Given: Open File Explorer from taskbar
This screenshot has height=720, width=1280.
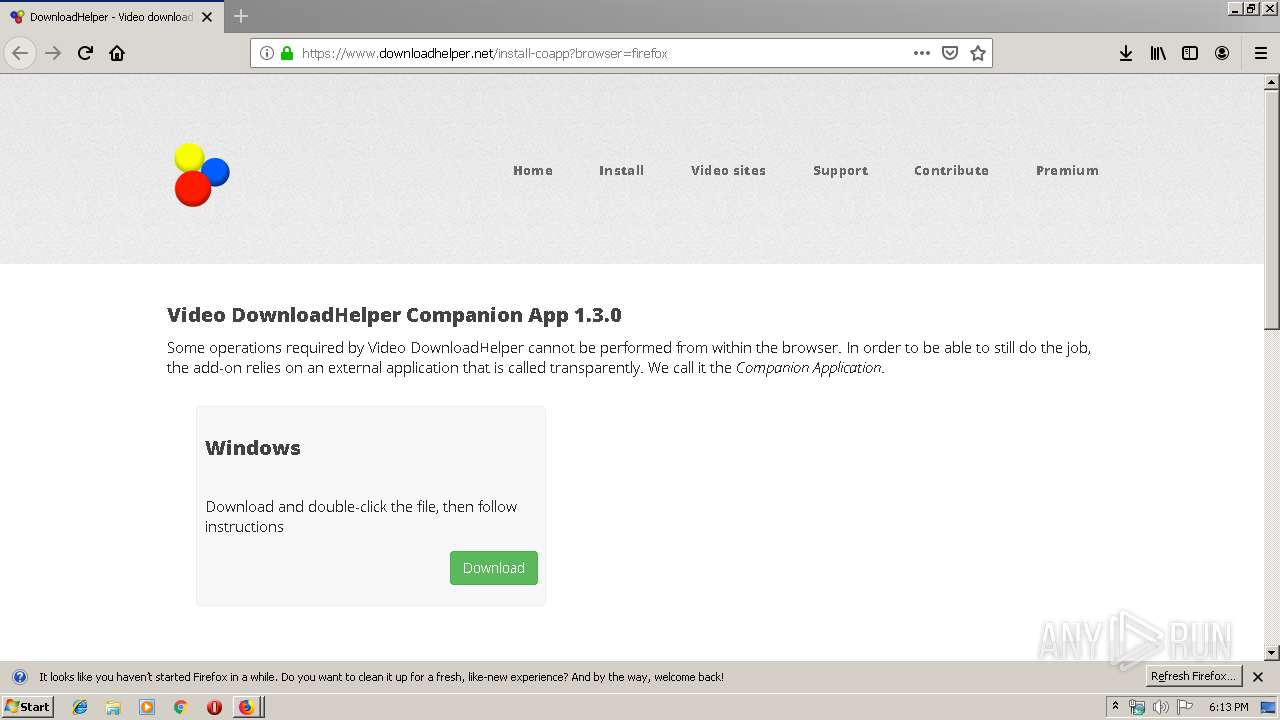Looking at the screenshot, I should pyautogui.click(x=113, y=707).
